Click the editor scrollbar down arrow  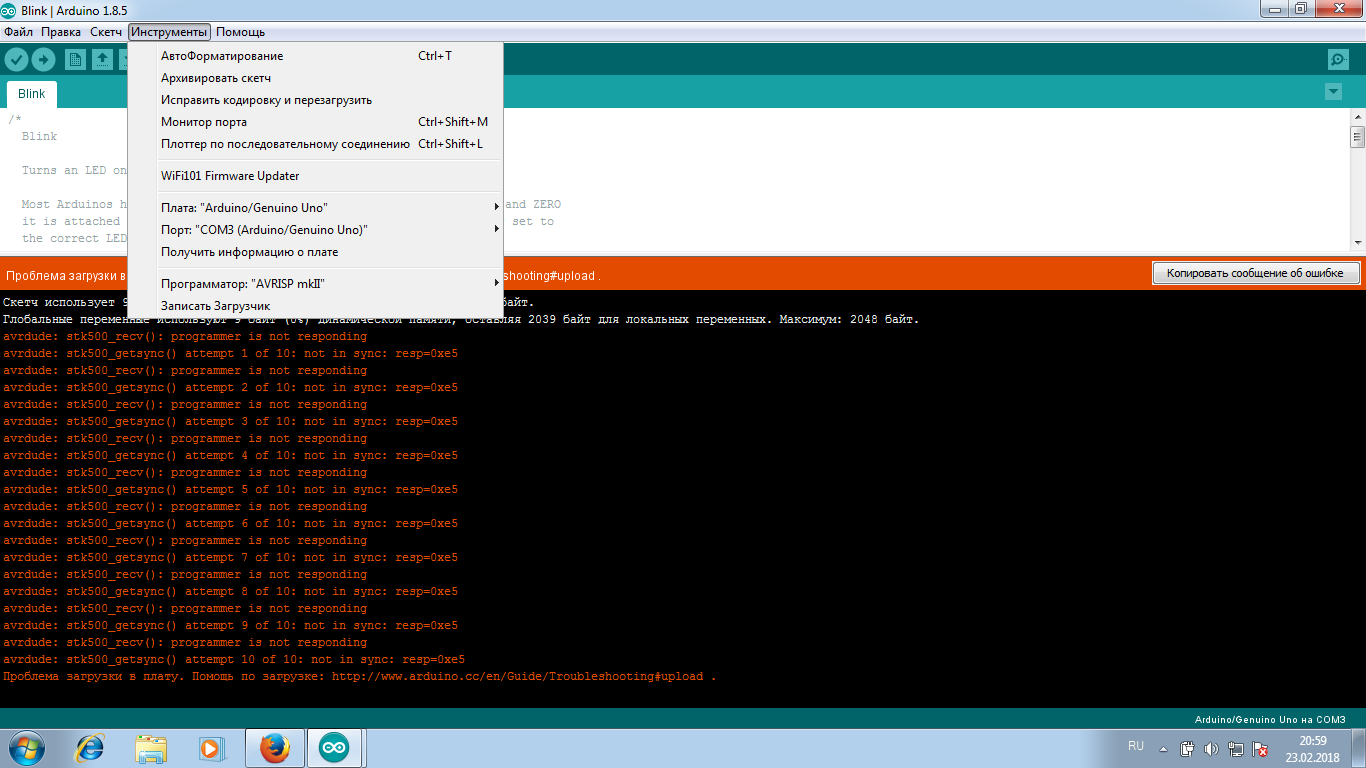[1357, 242]
